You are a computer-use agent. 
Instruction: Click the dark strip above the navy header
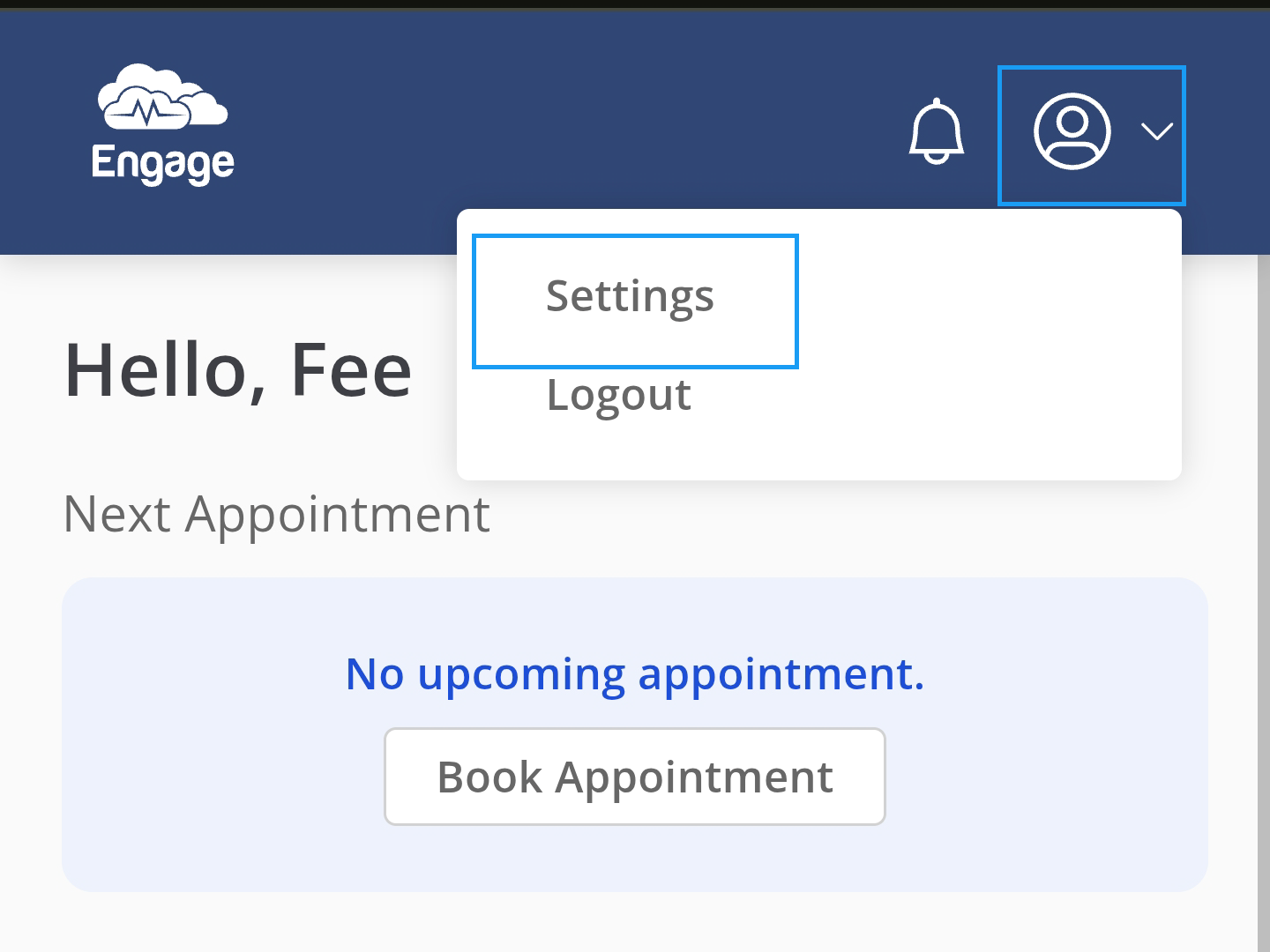[635, 4]
